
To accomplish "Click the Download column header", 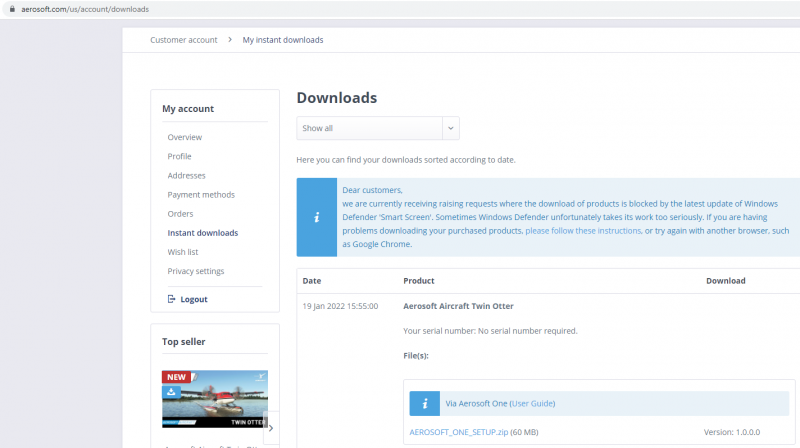I will click(x=726, y=281).
